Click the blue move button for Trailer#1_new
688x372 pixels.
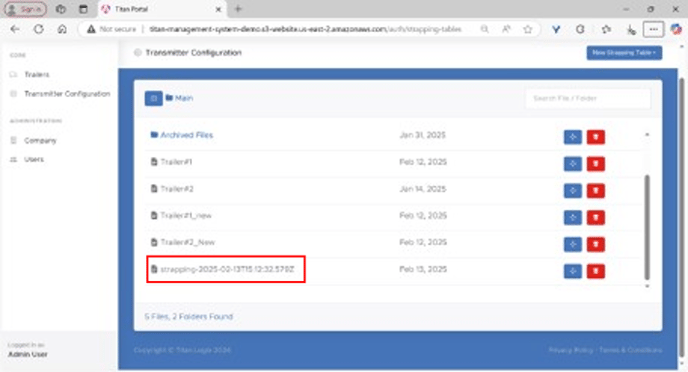573,217
